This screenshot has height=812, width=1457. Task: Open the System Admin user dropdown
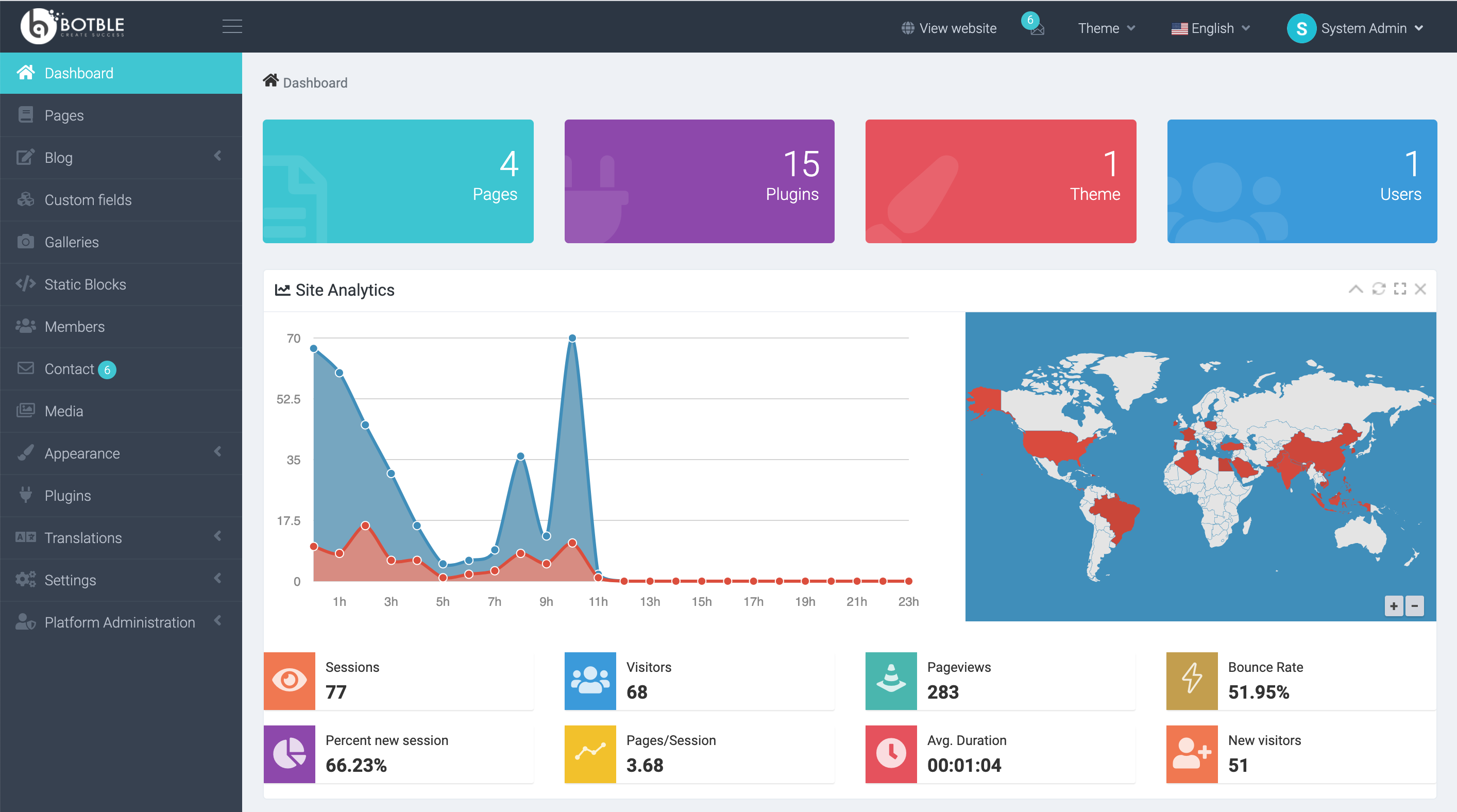[1355, 28]
